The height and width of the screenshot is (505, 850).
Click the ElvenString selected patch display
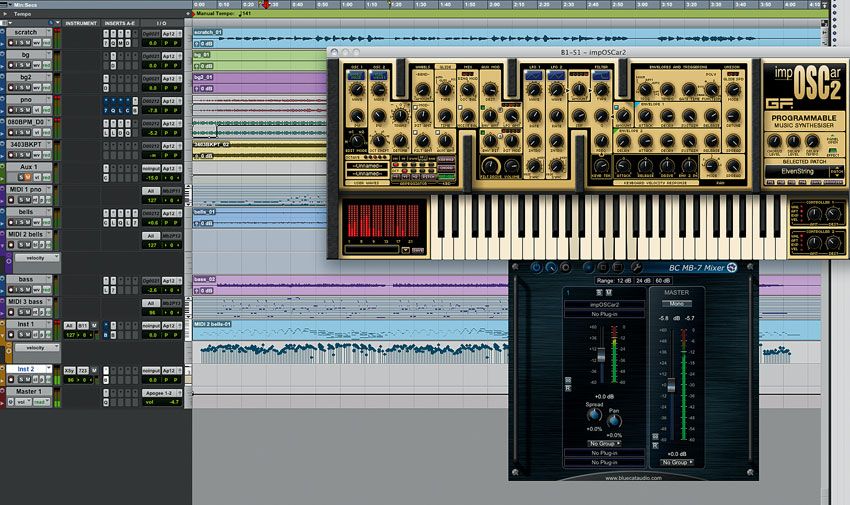pyautogui.click(x=797, y=171)
